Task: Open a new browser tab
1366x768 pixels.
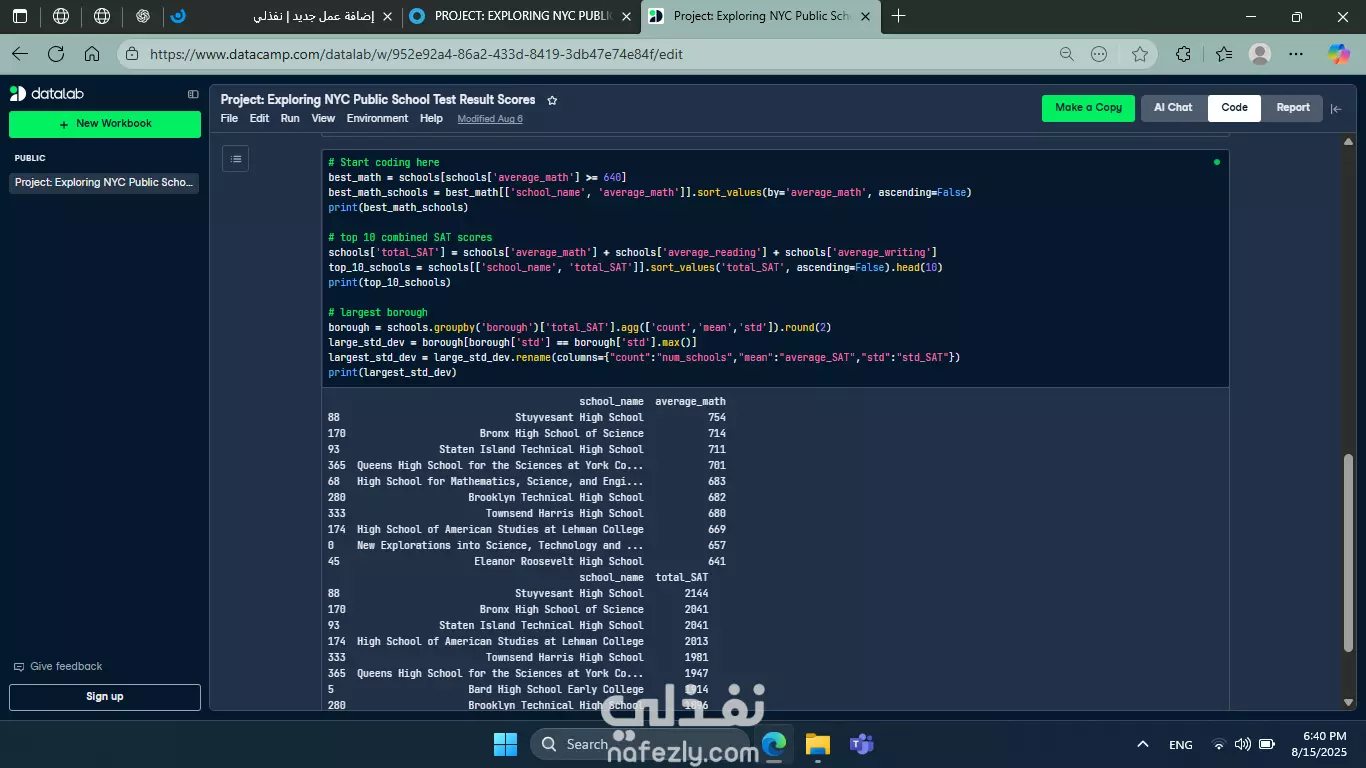Action: point(898,16)
